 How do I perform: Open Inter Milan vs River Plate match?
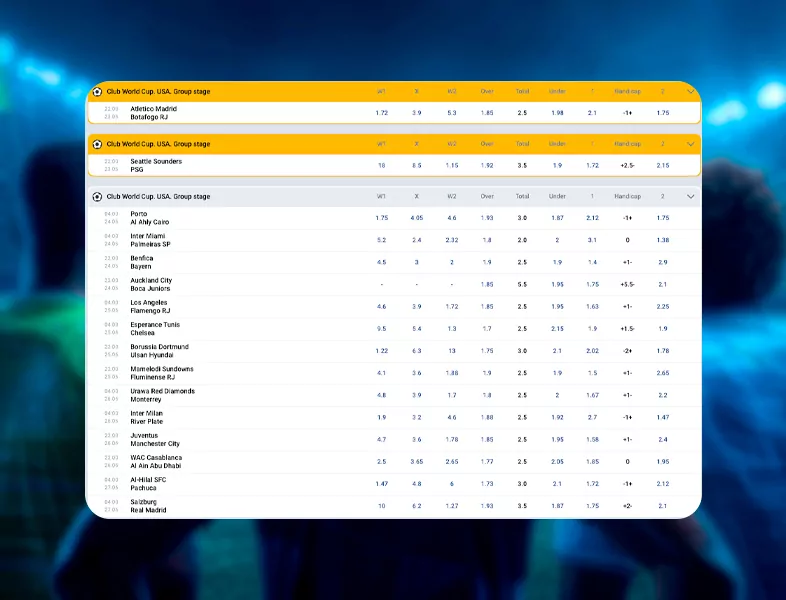click(146, 417)
